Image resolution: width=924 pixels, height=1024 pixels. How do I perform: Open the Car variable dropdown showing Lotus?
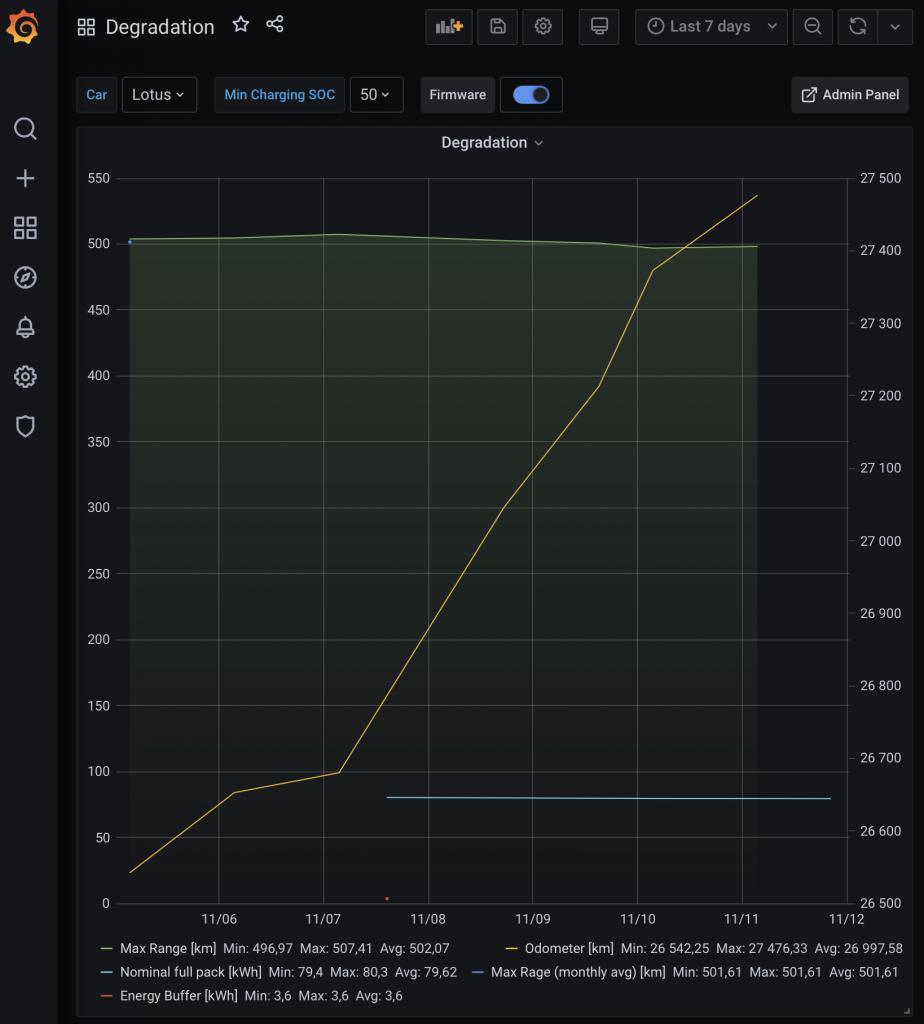tap(159, 95)
